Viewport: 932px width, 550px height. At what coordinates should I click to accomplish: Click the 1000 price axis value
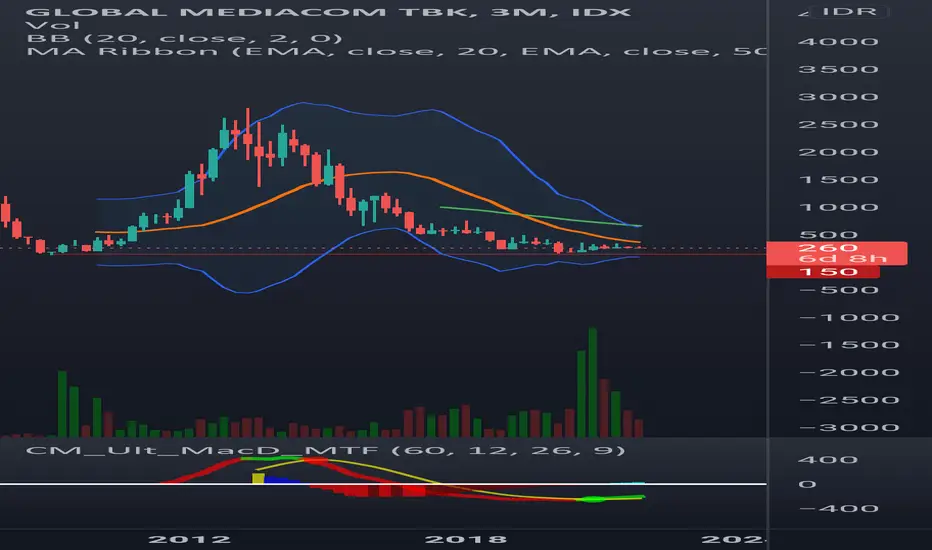coord(838,208)
